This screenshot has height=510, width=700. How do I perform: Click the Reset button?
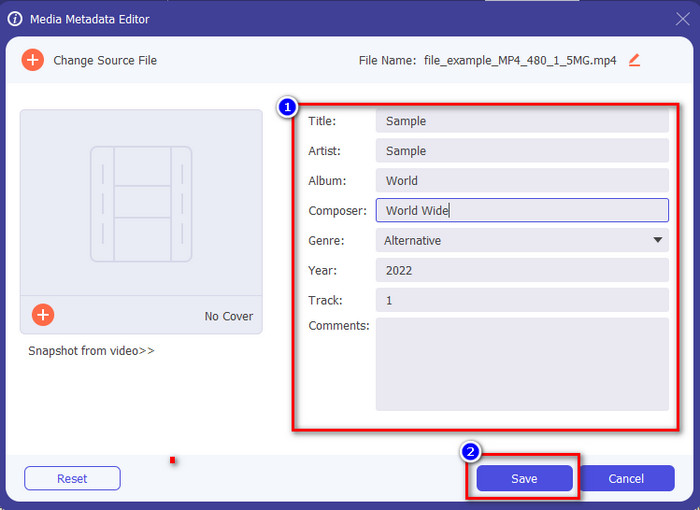(72, 479)
